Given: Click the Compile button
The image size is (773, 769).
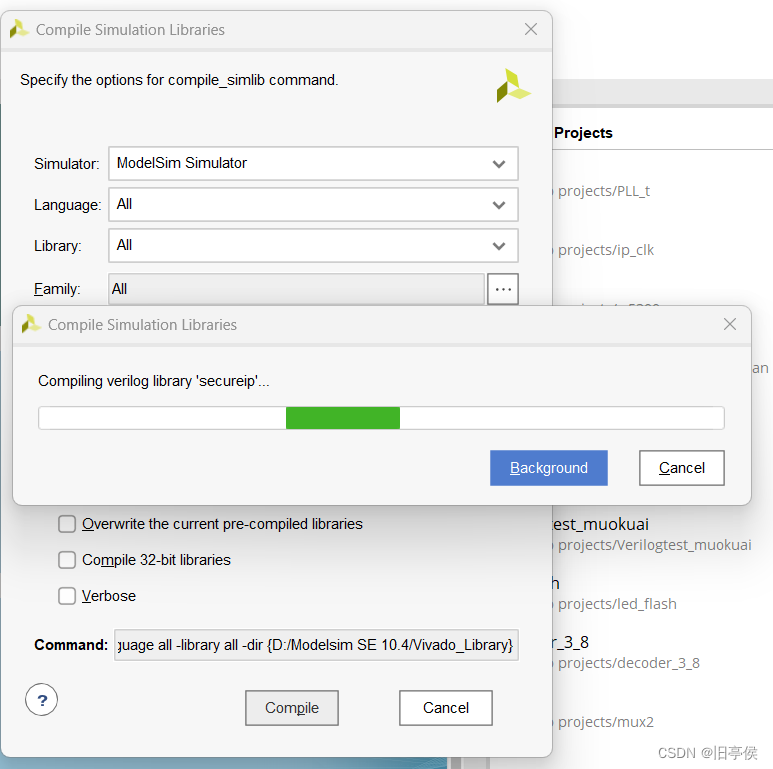Looking at the screenshot, I should click(x=292, y=707).
